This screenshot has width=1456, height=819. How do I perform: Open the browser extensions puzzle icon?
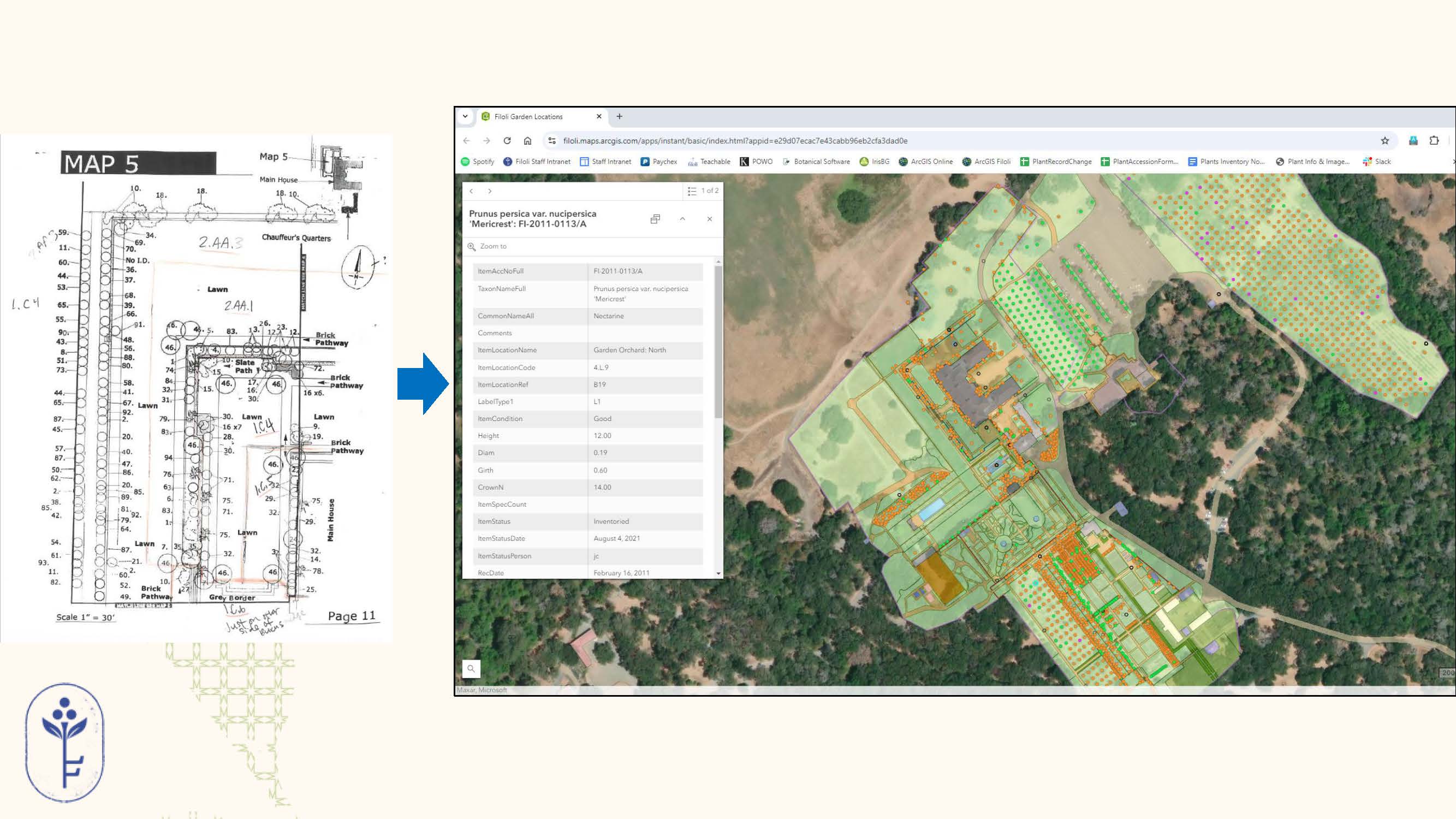(x=1434, y=141)
